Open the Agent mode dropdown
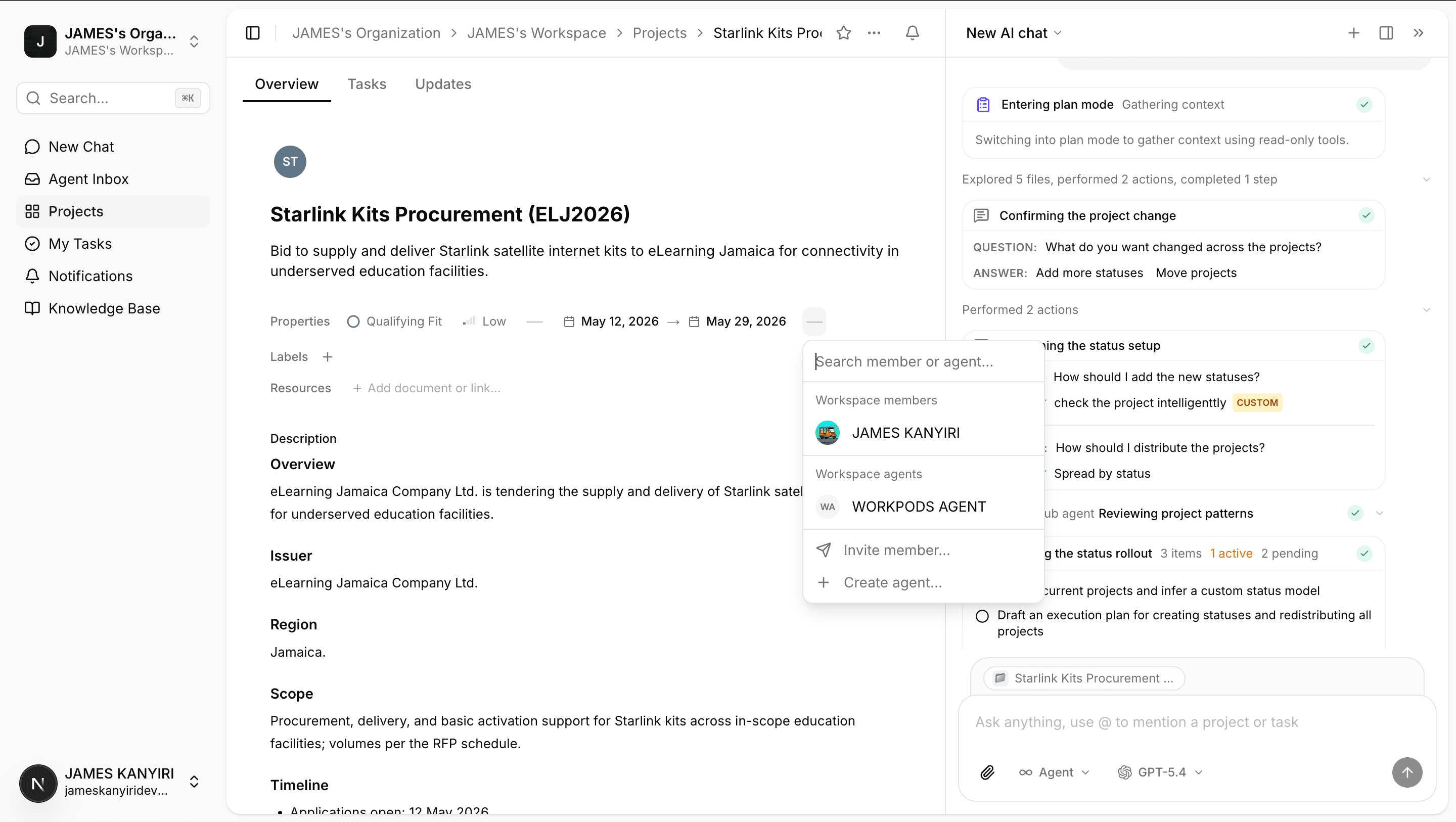The image size is (1456, 822). 1054,772
